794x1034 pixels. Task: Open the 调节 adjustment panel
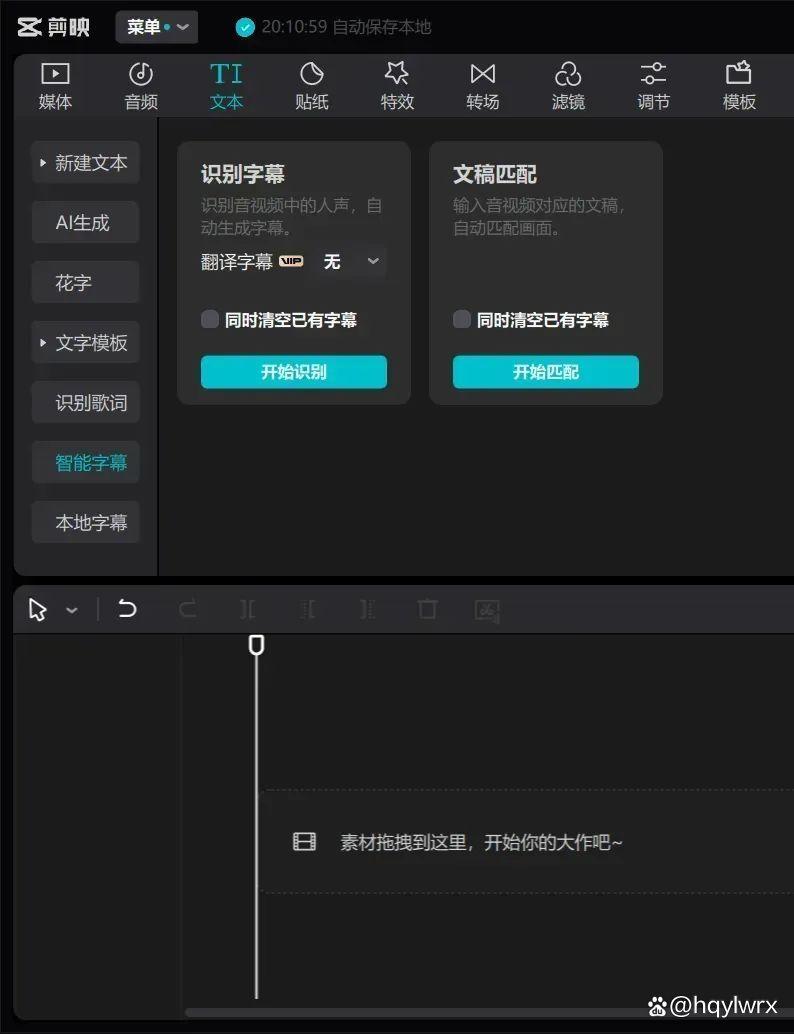(x=654, y=86)
